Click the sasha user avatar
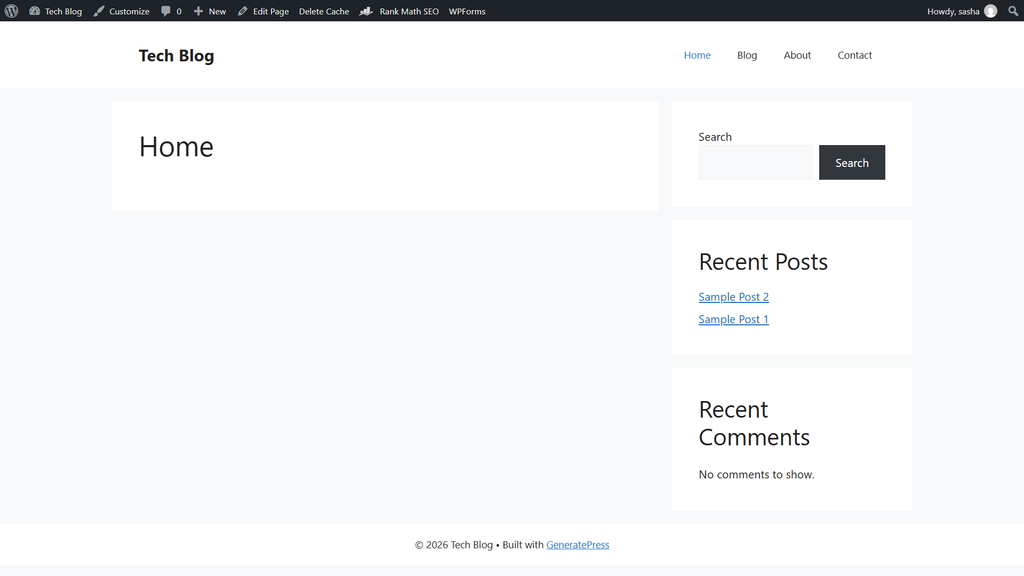Screen dimensions: 1024x576 coord(991,11)
